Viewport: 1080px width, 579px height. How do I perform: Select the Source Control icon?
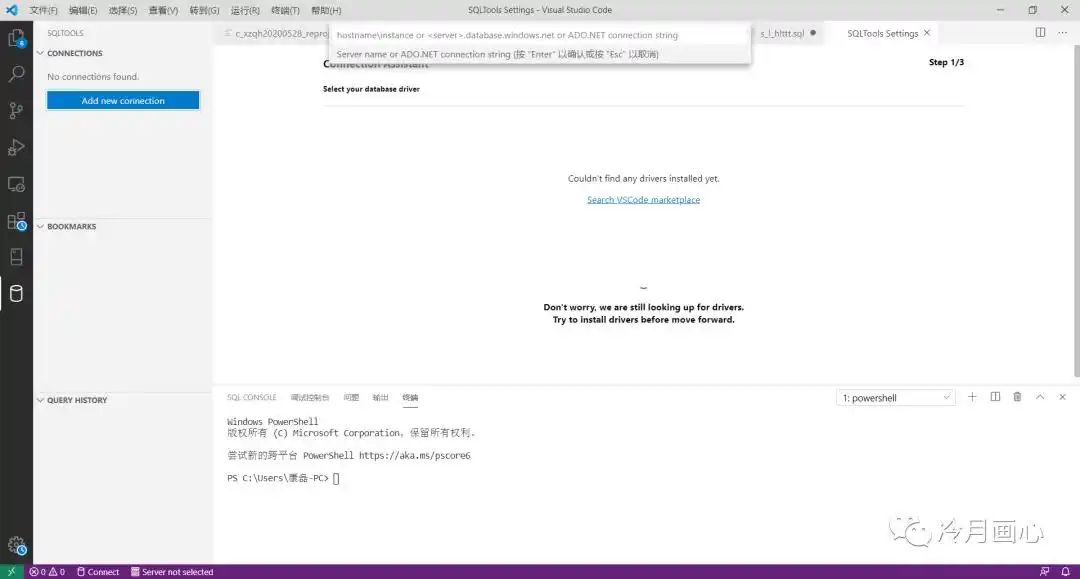[14, 110]
